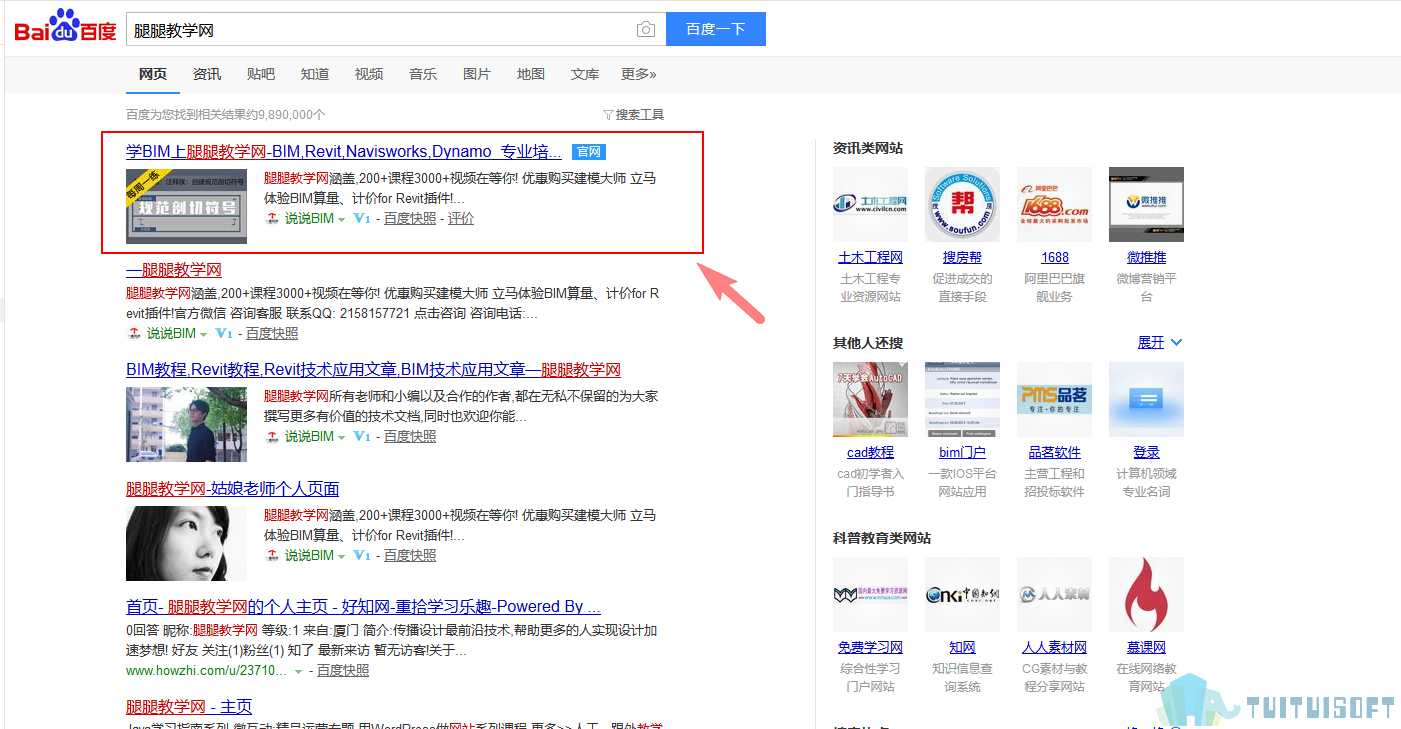The image size is (1401, 729).
Task: Open the 学BIM上腿腿教学网 result title
Action: coord(344,152)
